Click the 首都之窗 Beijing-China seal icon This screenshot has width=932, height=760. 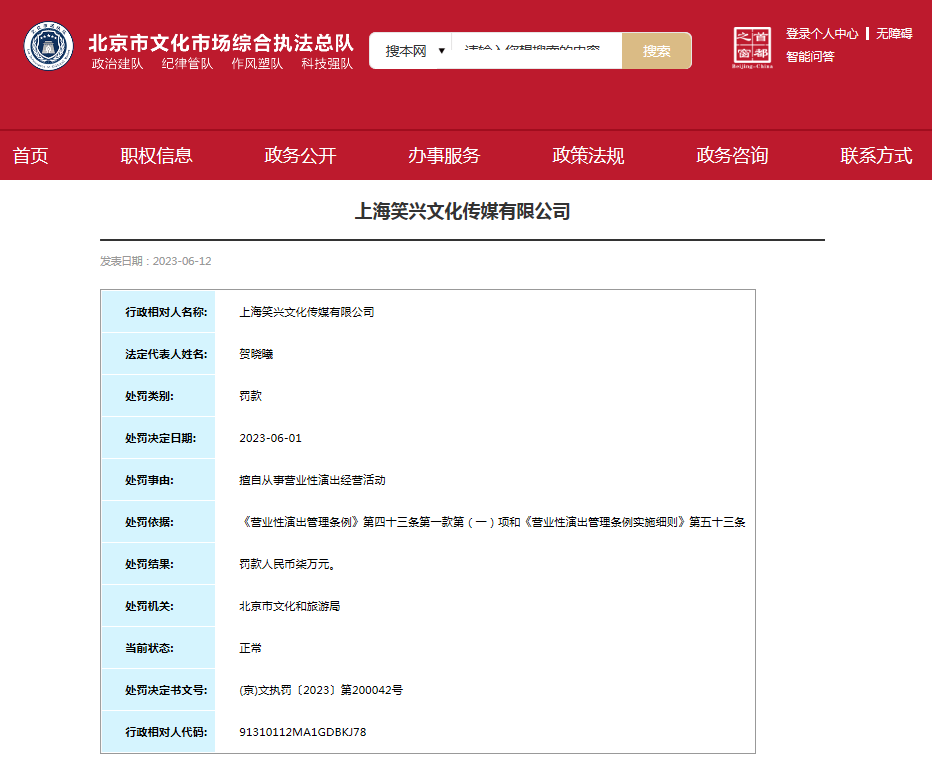[x=752, y=48]
